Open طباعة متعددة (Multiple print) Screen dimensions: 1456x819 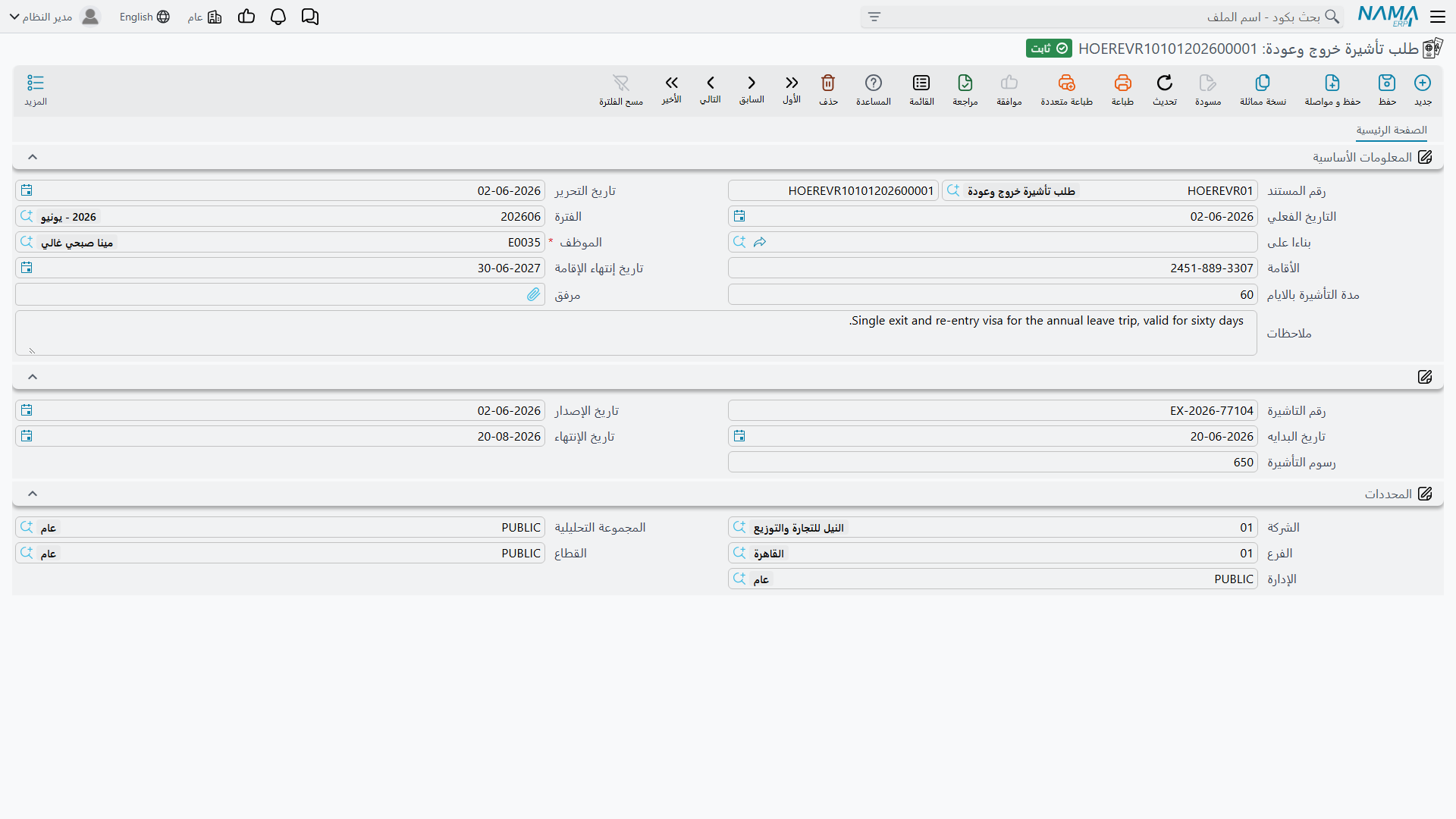click(1066, 89)
